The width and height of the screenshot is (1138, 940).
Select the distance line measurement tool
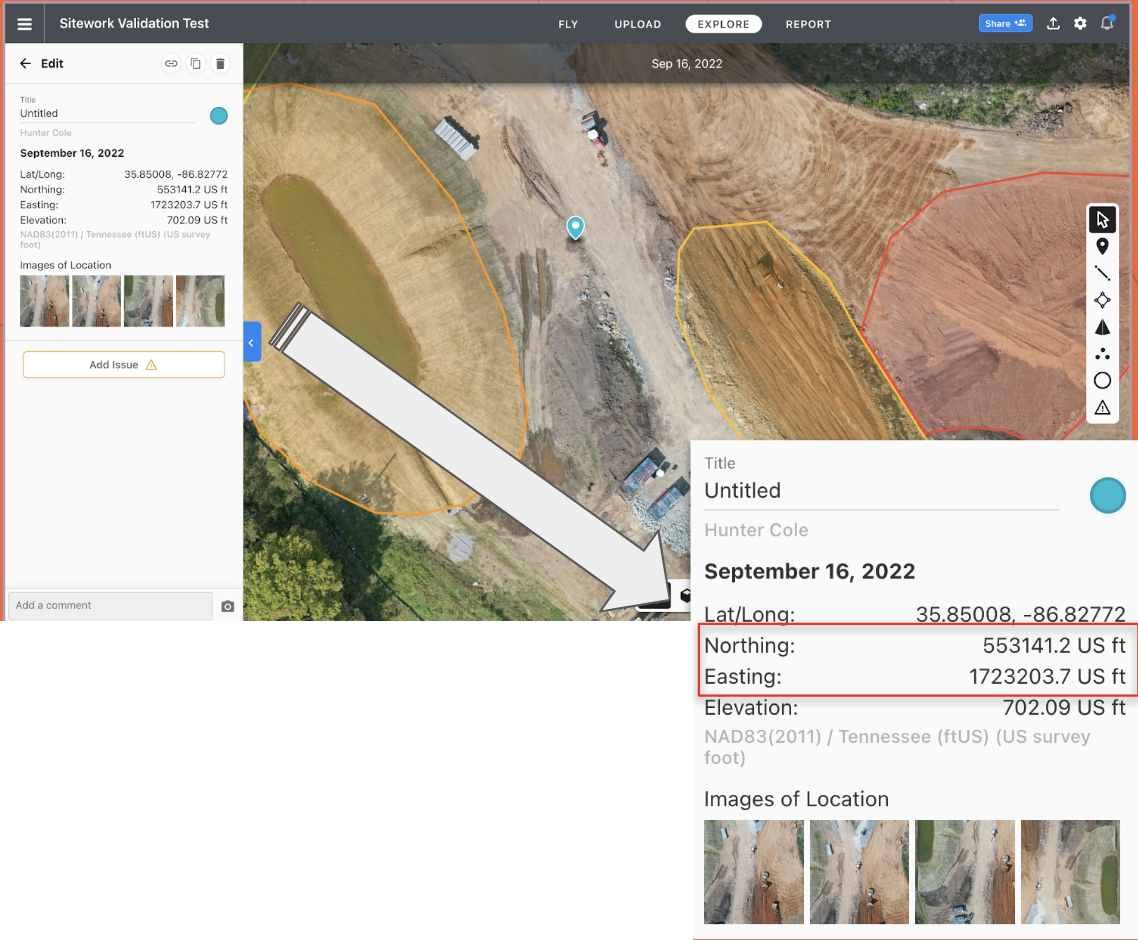point(1102,273)
